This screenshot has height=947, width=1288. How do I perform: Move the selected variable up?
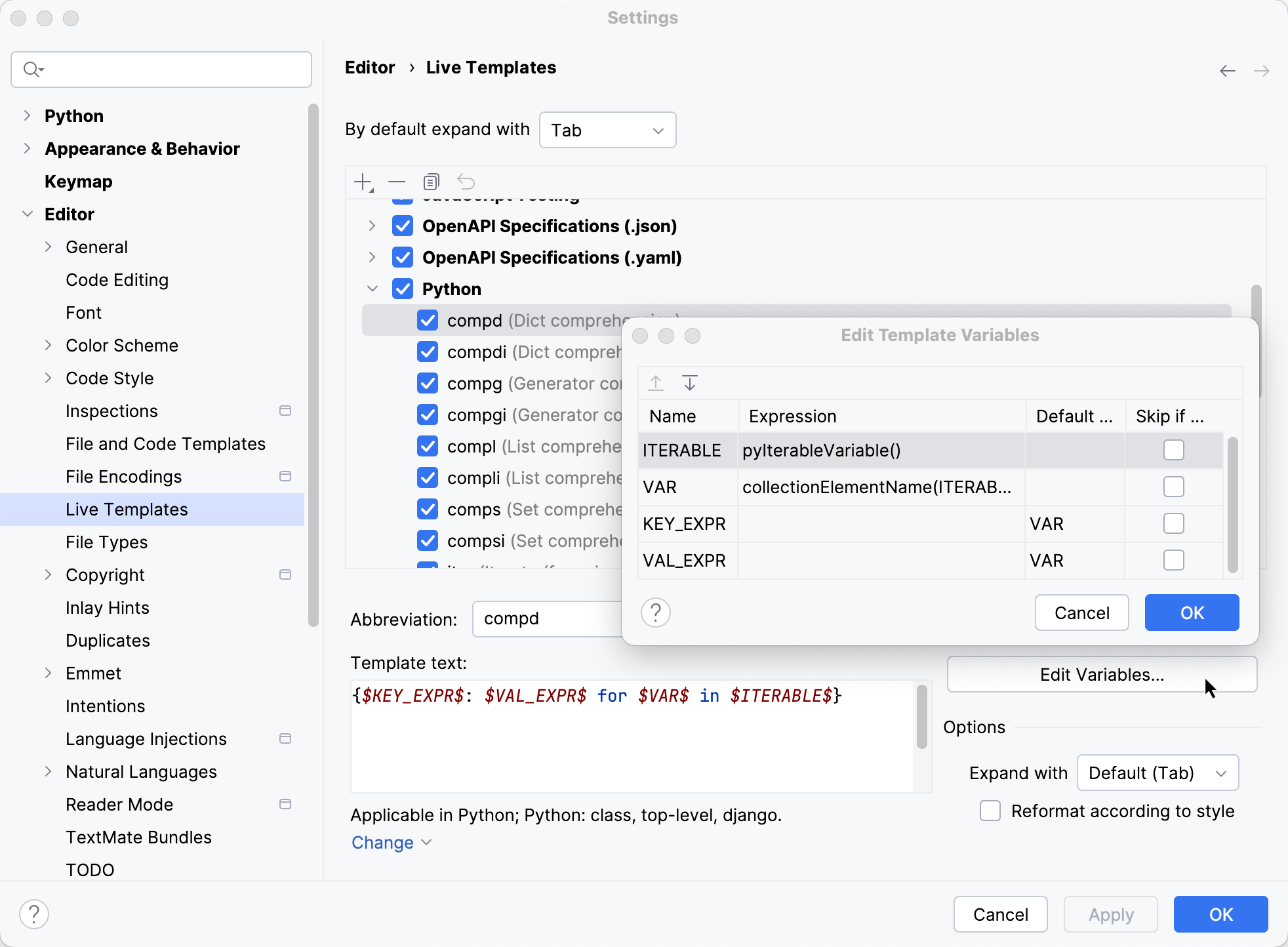(x=656, y=382)
